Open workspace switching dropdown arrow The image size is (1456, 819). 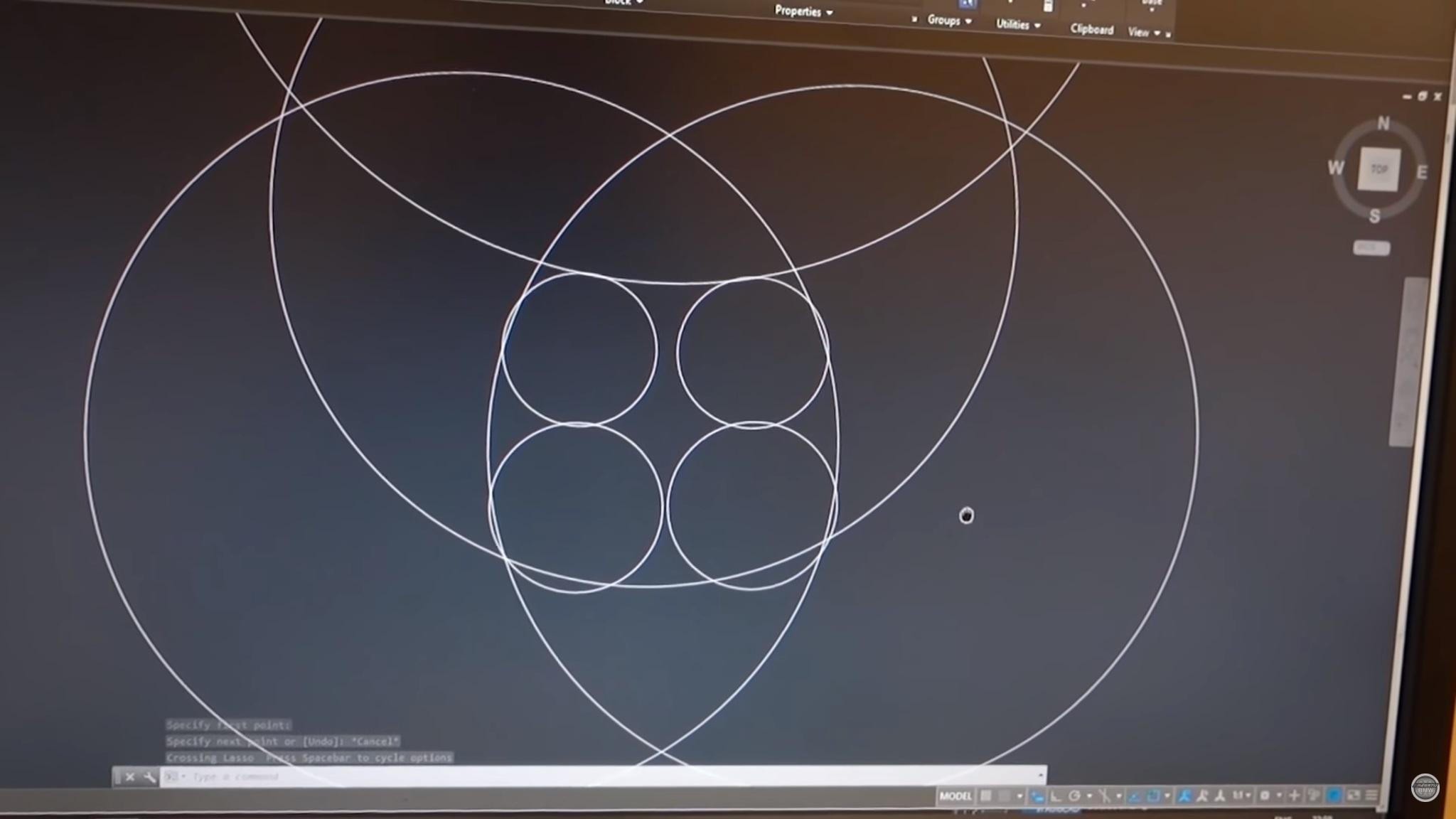[x=1279, y=796]
